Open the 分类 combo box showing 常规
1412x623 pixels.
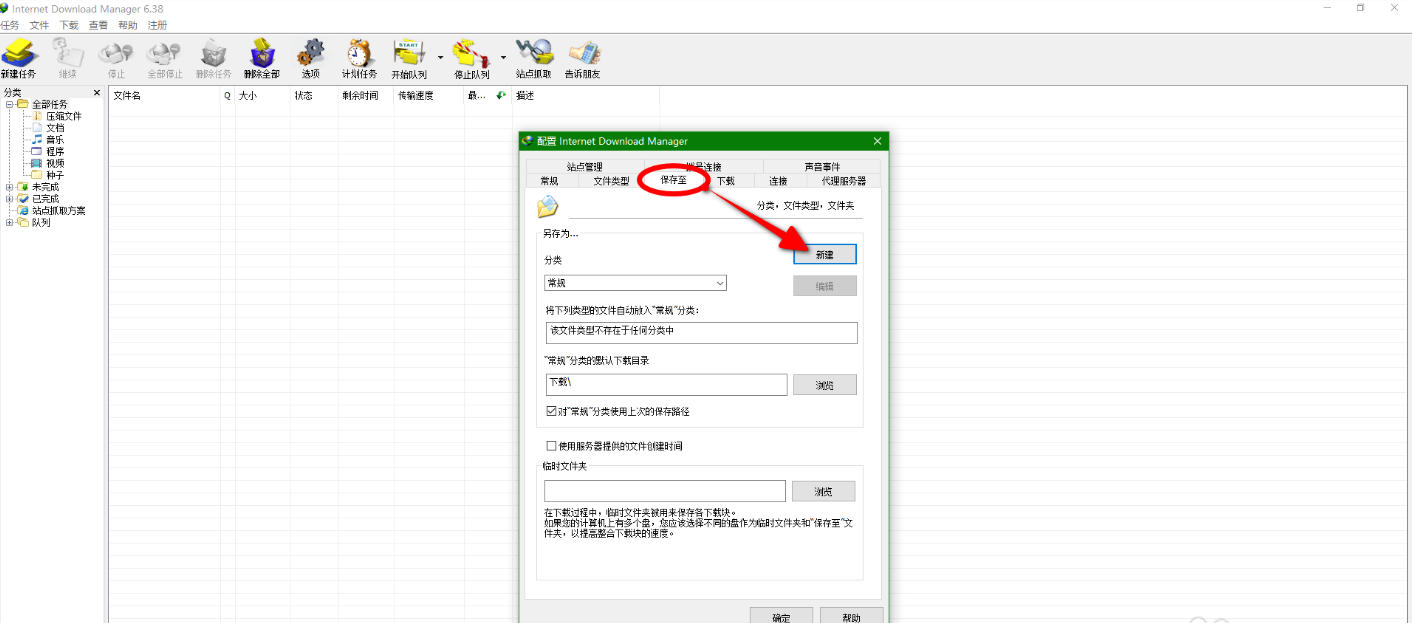pyautogui.click(x=635, y=283)
